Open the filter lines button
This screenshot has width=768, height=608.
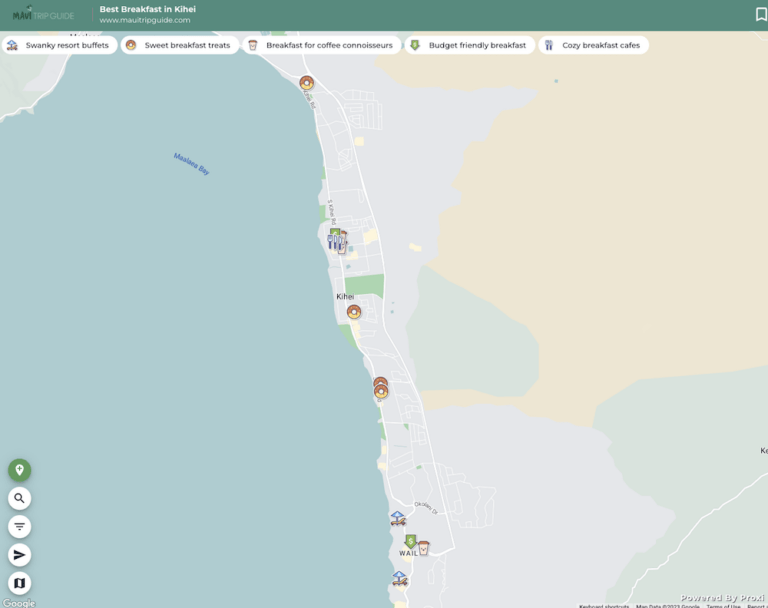[20, 527]
